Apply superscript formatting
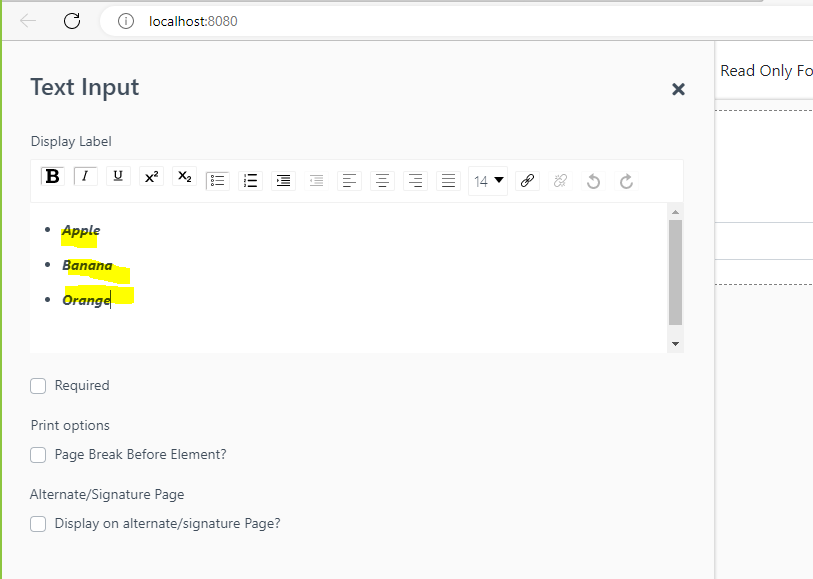 tap(151, 176)
